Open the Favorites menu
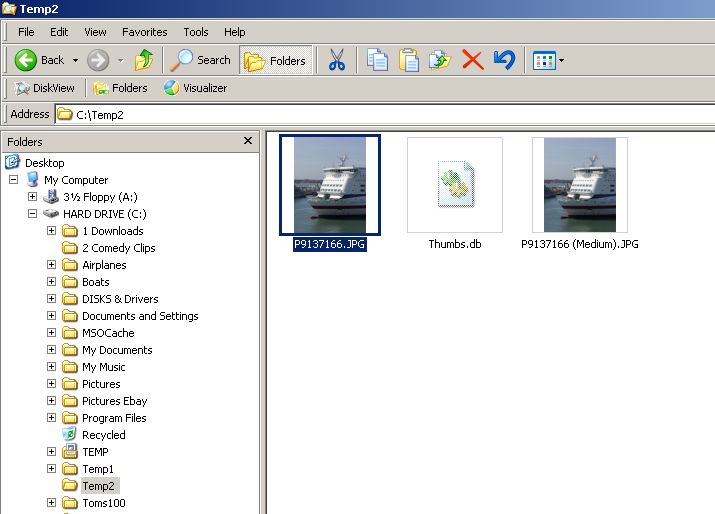The width and height of the screenshot is (715, 514). (145, 32)
